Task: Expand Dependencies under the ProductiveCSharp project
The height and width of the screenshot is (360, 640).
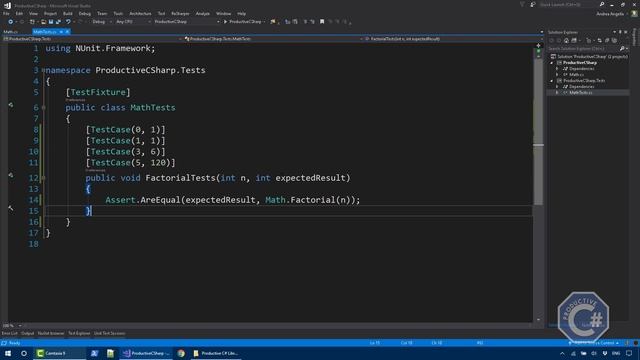Action: pos(557,69)
